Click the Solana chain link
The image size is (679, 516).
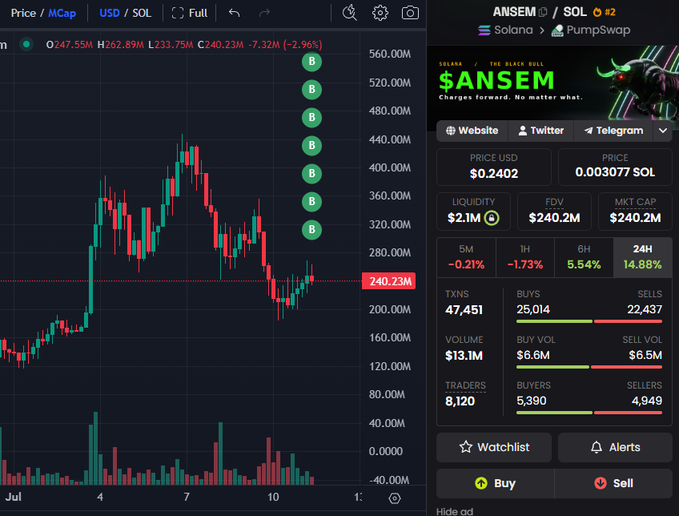click(x=505, y=30)
